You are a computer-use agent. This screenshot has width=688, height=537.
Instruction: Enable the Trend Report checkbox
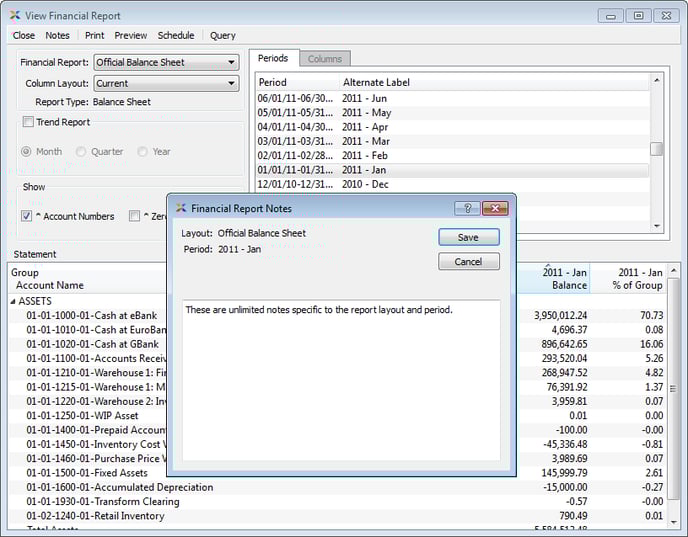[28, 122]
